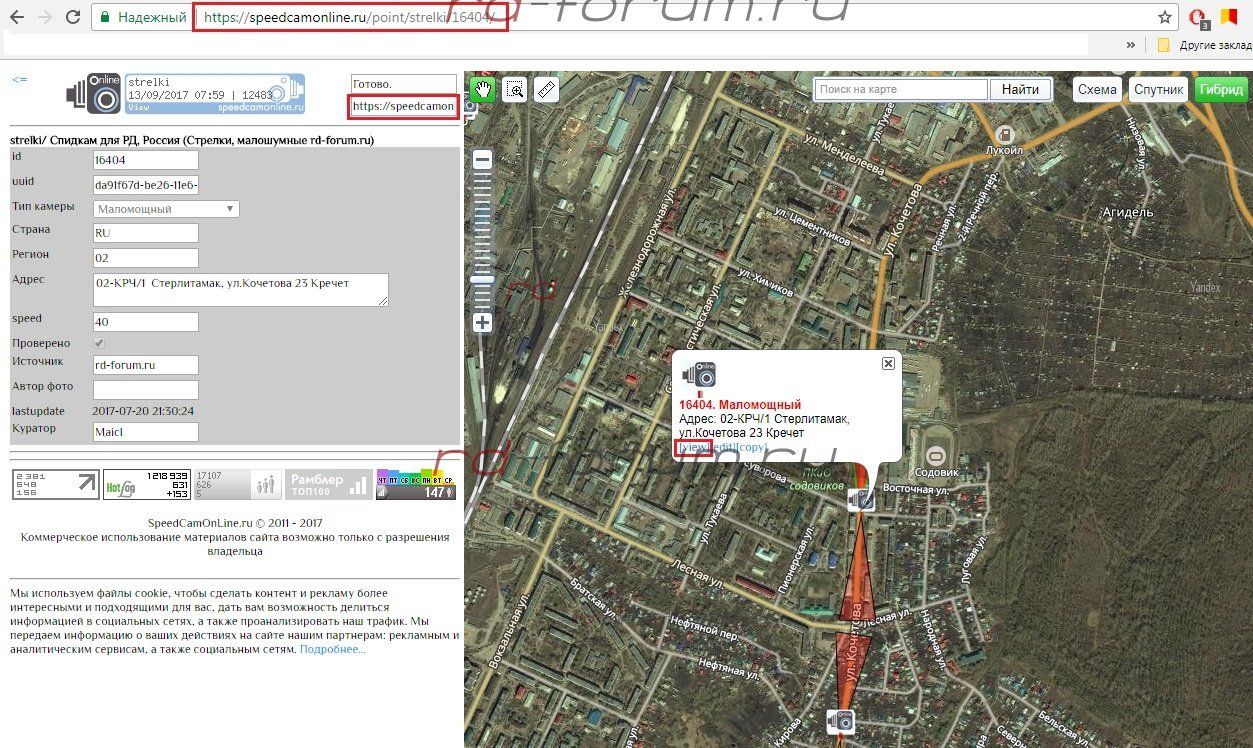Open the Другие закладки bookmarks folder
The image size is (1253, 748).
point(1204,45)
